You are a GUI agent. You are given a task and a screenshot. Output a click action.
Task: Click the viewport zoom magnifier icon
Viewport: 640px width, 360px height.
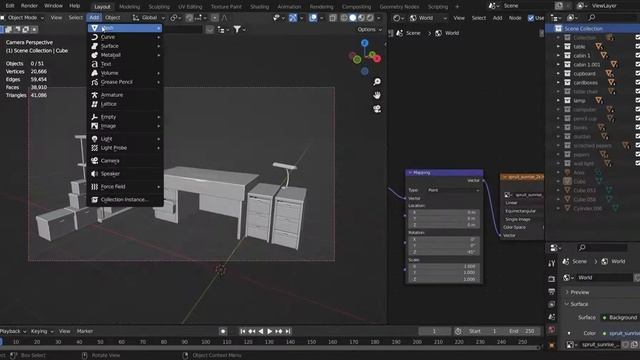(x=377, y=82)
